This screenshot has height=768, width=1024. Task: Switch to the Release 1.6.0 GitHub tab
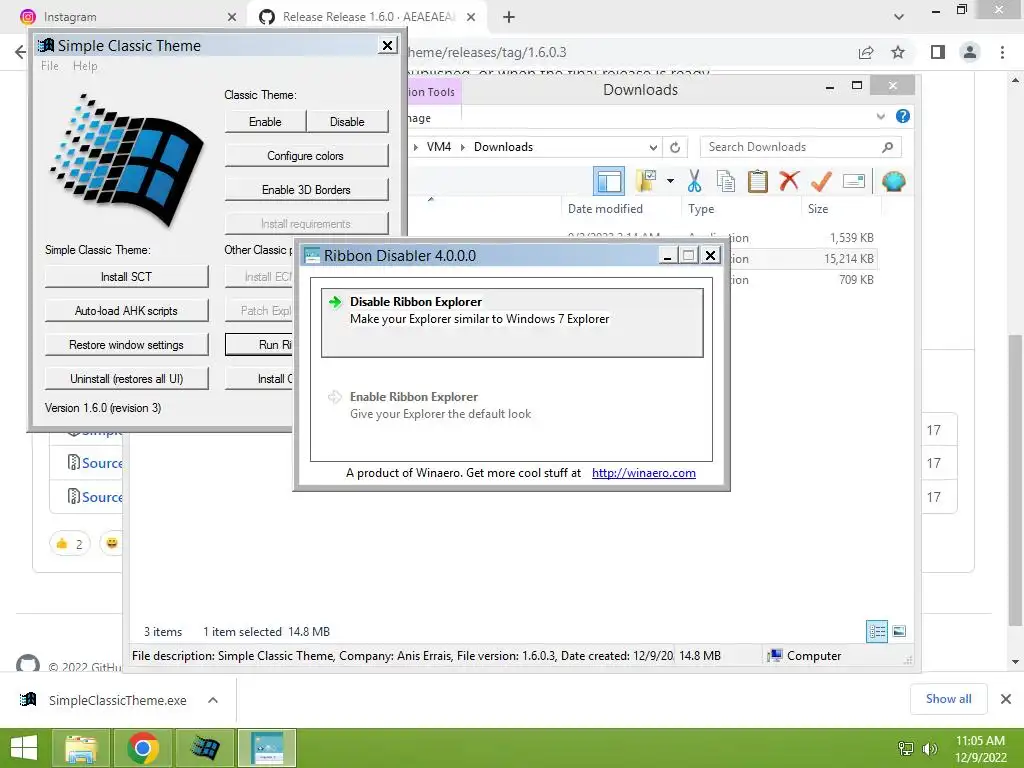(366, 17)
